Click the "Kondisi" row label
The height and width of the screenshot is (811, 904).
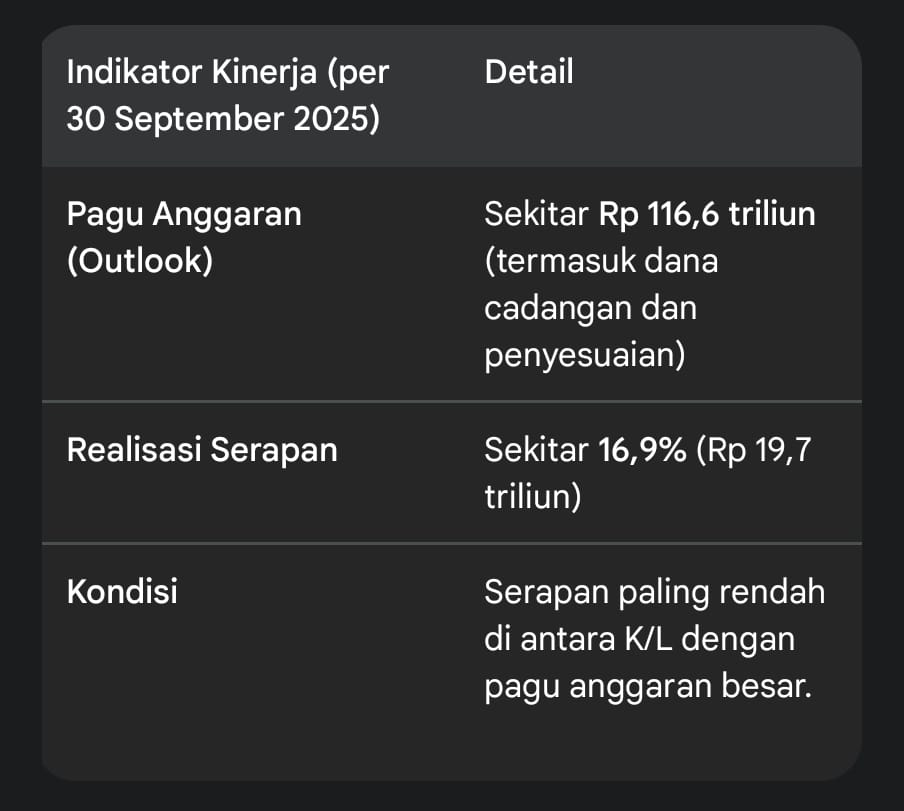coord(122,592)
